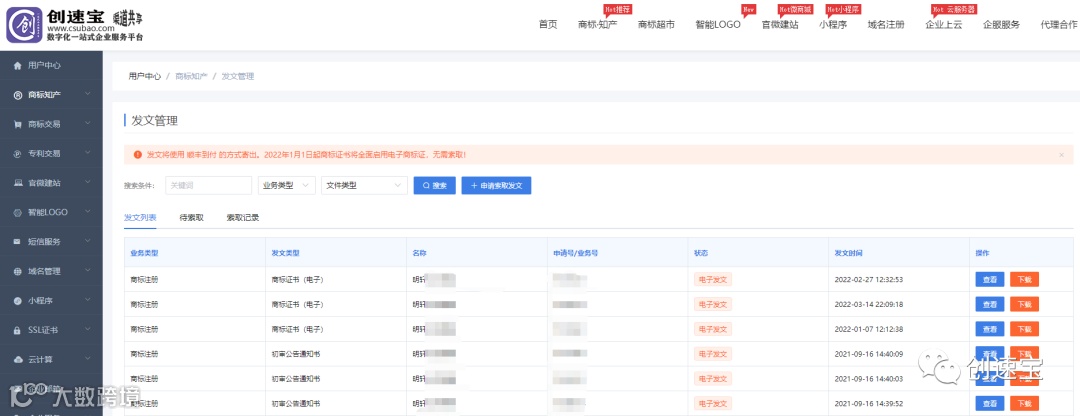
Task: Click the Hot小程序 badge in top navigation
Action: [x=843, y=9]
